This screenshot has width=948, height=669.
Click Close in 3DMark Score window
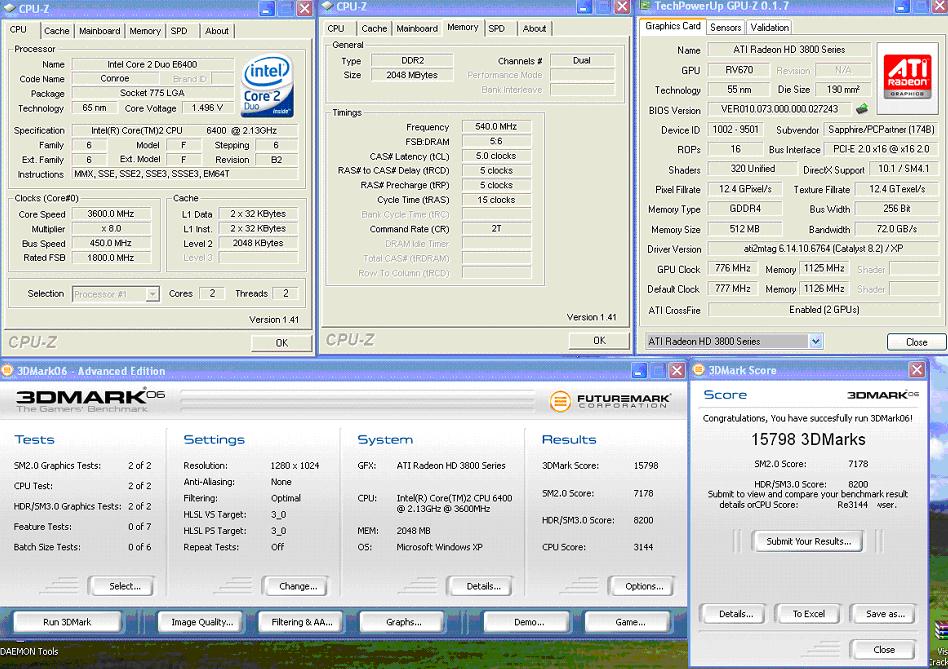click(883, 650)
